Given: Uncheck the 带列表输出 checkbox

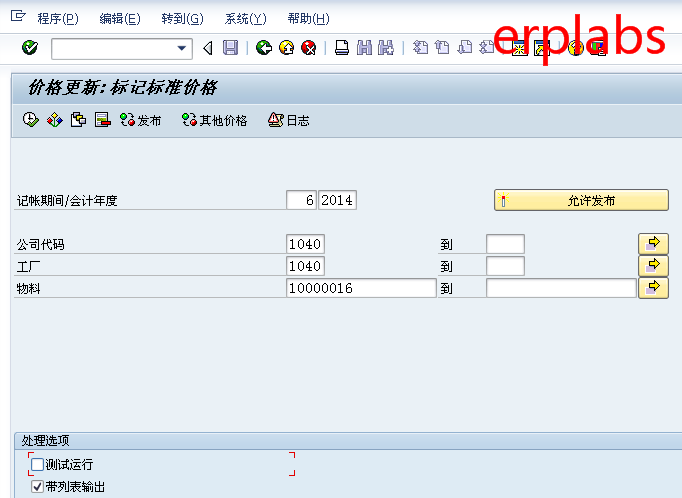Looking at the screenshot, I should point(37,486).
